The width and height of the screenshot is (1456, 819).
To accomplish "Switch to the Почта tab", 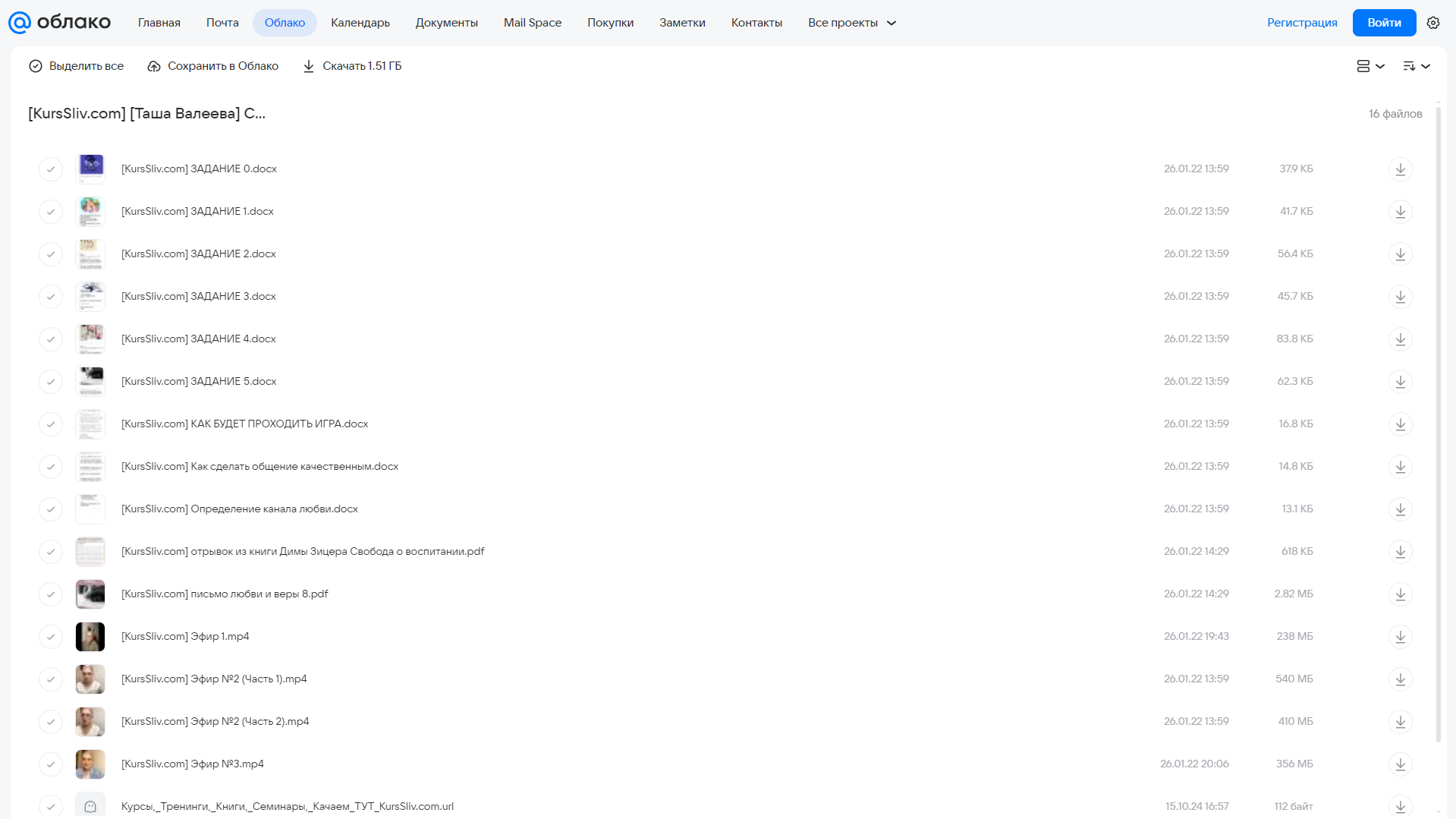I will click(x=222, y=23).
